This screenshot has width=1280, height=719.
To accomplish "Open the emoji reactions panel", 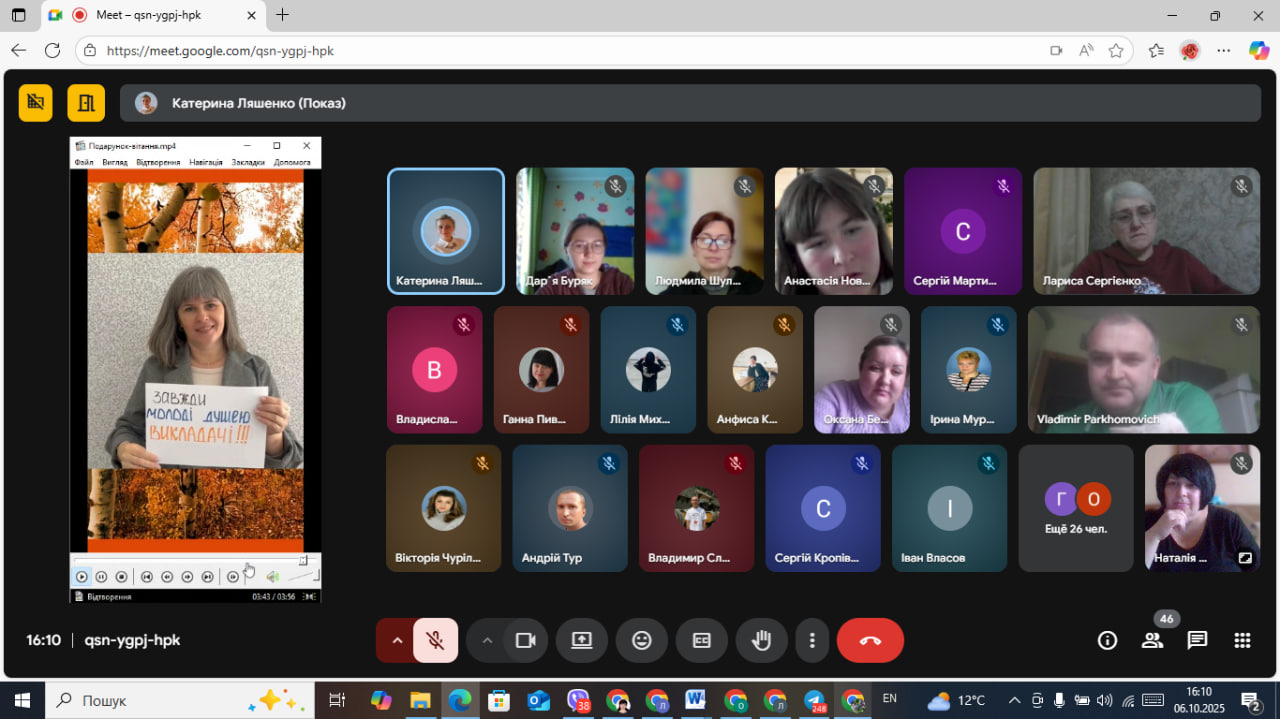I will 641,641.
